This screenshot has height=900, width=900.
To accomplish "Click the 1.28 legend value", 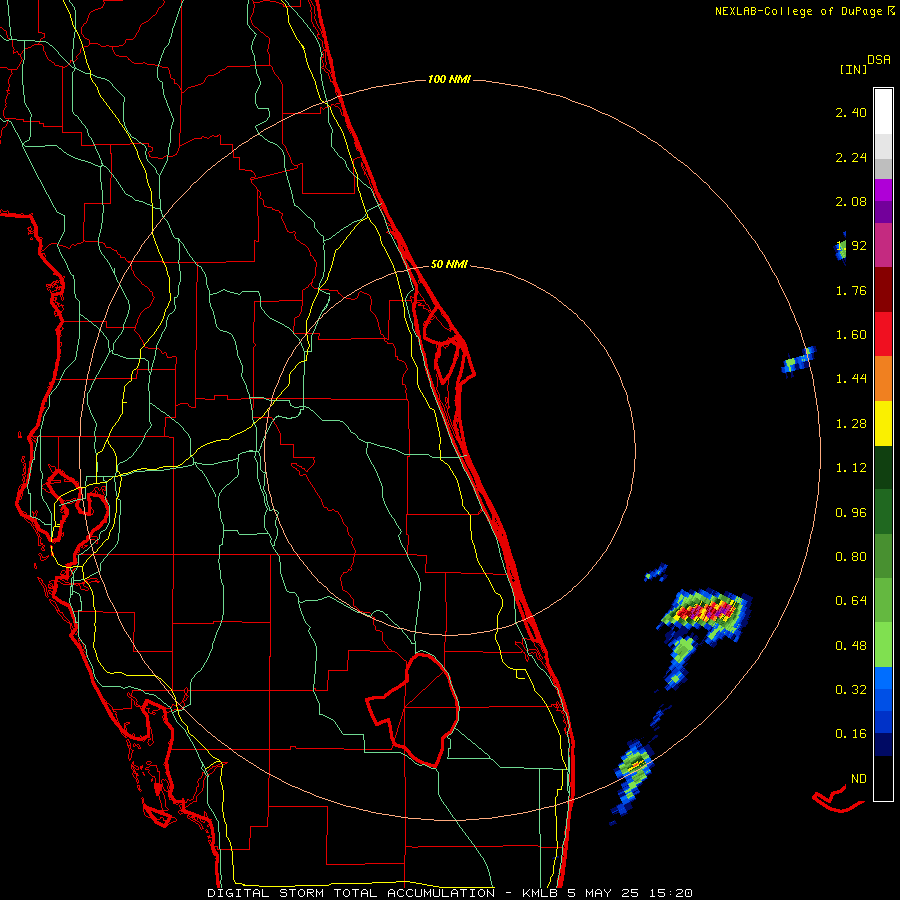I will point(851,424).
